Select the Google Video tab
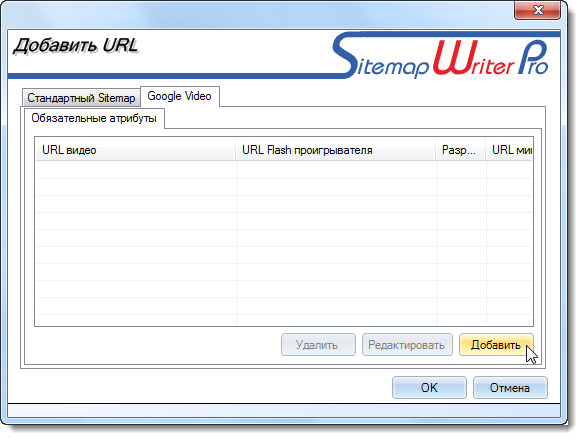 coord(180,96)
